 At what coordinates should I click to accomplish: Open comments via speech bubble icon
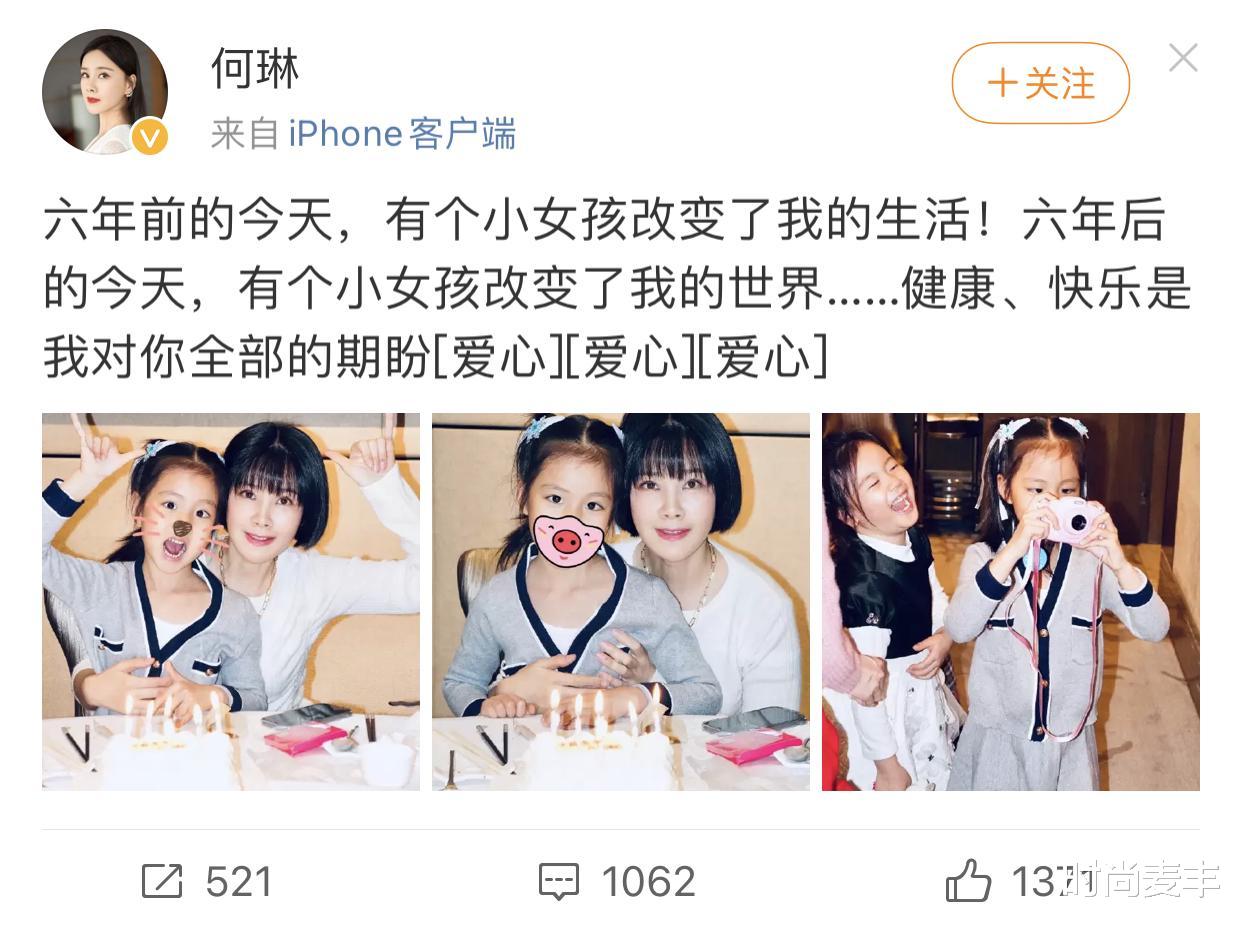click(558, 881)
